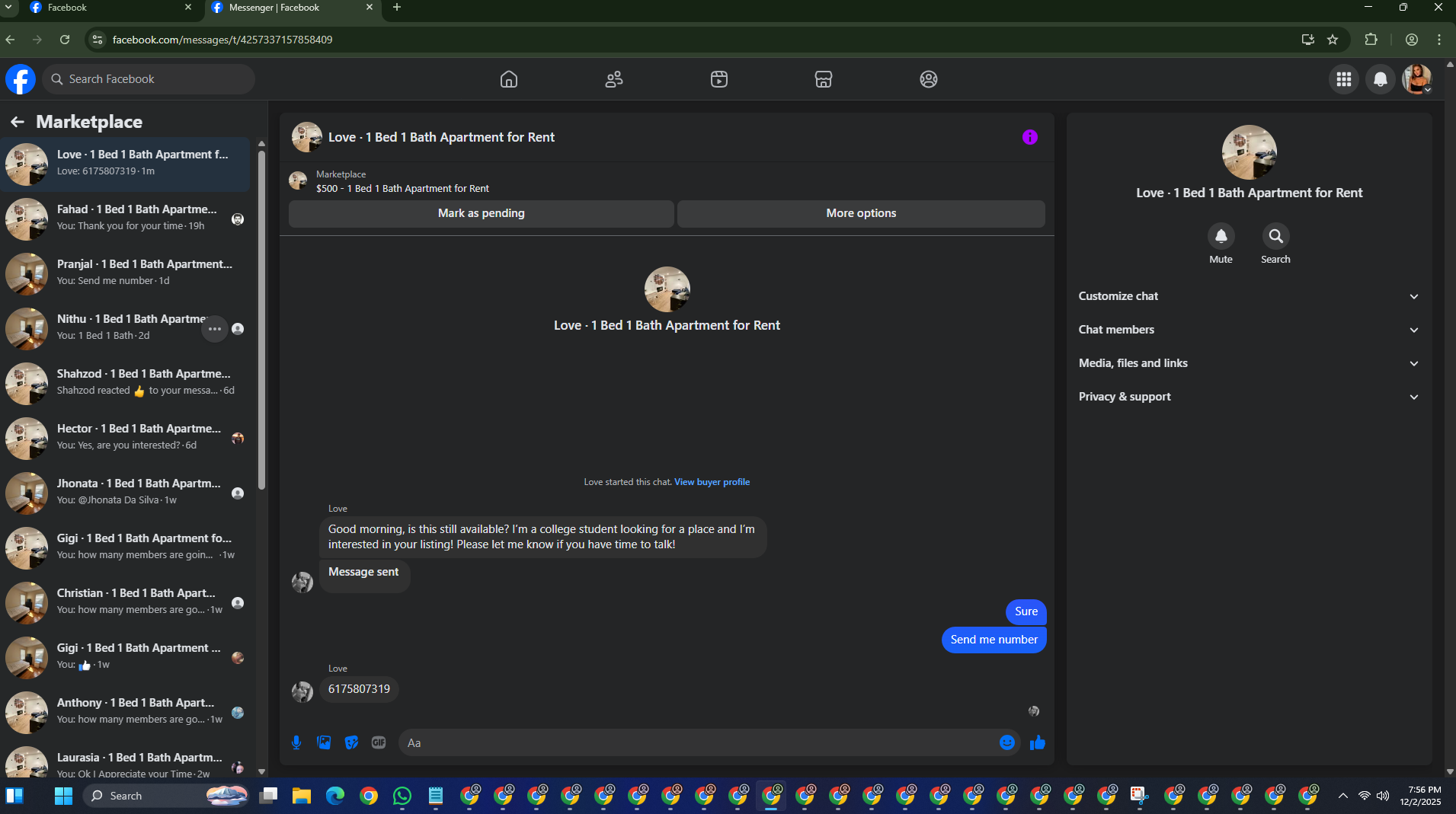Image resolution: width=1456 pixels, height=814 pixels.
Task: Open Marketplace storefront icon in navigation
Action: pyautogui.click(x=824, y=79)
